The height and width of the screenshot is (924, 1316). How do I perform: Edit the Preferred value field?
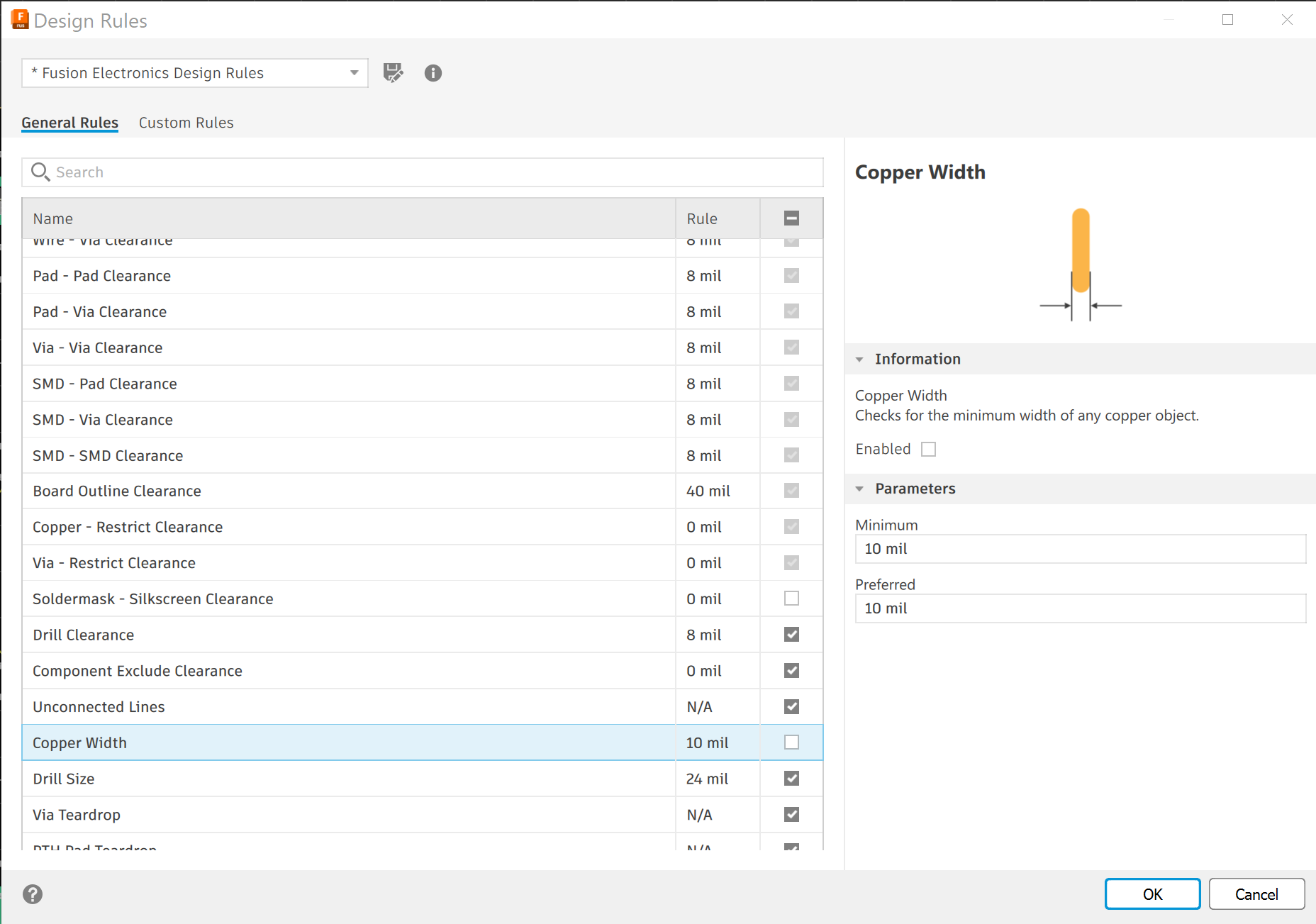pos(1080,608)
